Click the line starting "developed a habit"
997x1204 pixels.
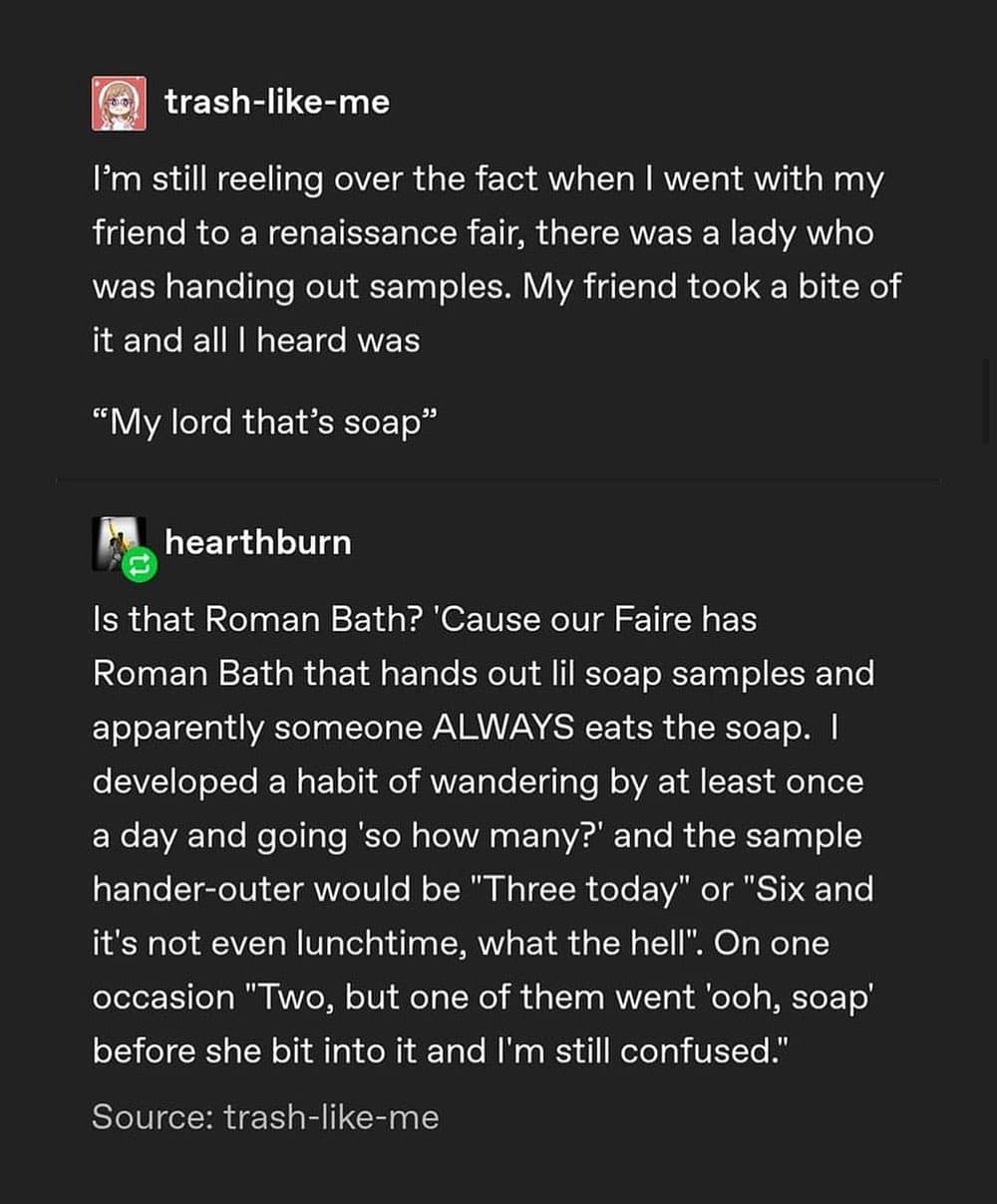point(478,781)
